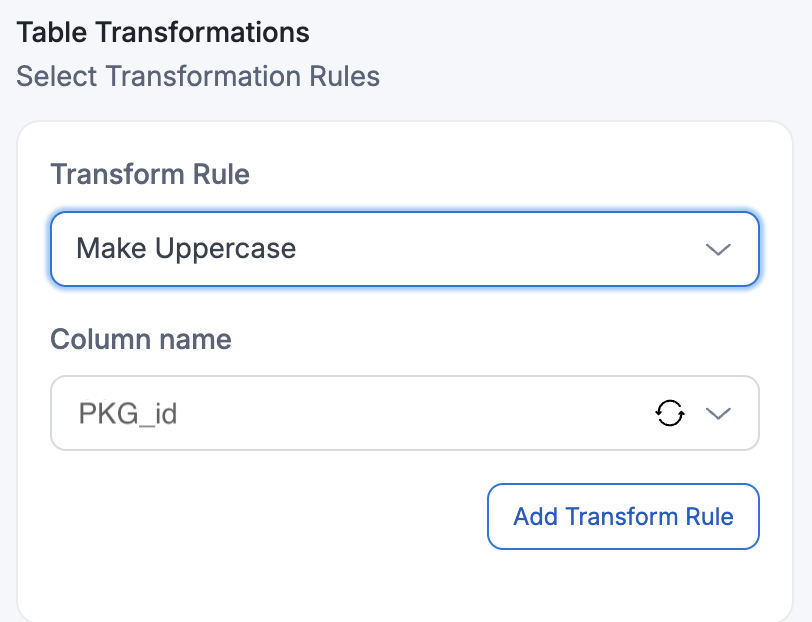Expand the Transform Rule dropdown chevron

coord(718,249)
